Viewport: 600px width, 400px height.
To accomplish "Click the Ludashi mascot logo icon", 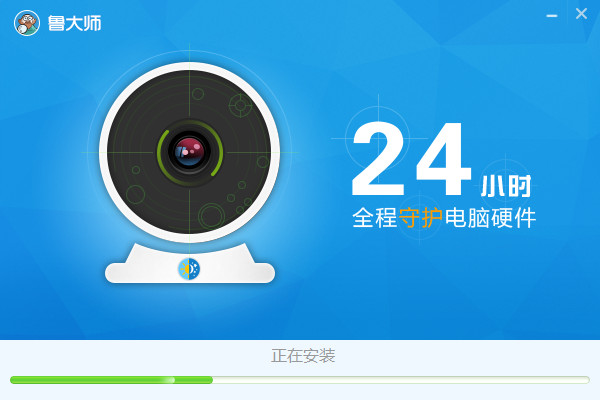I will point(27,23).
